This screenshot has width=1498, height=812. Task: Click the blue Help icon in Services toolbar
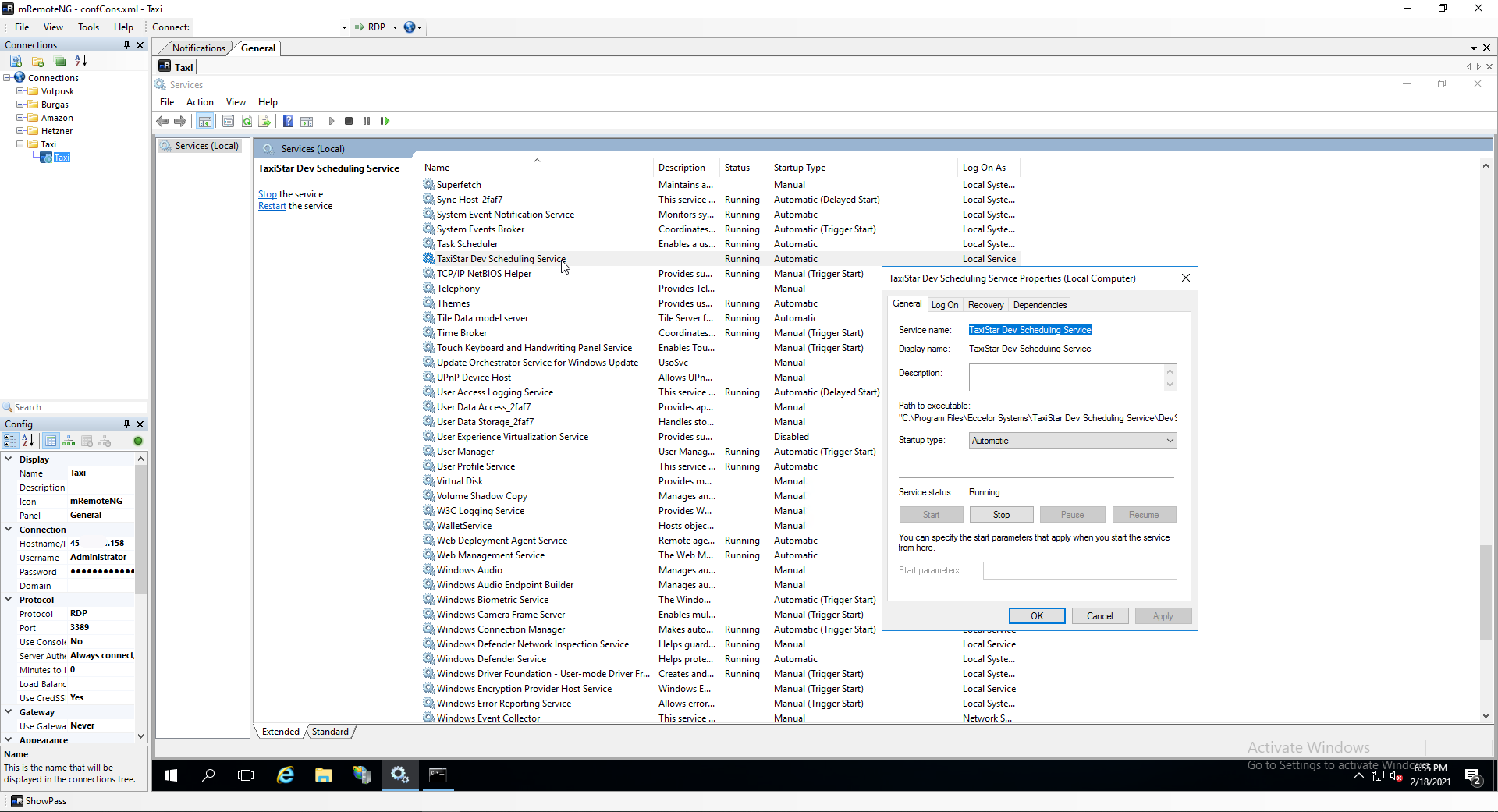point(288,121)
